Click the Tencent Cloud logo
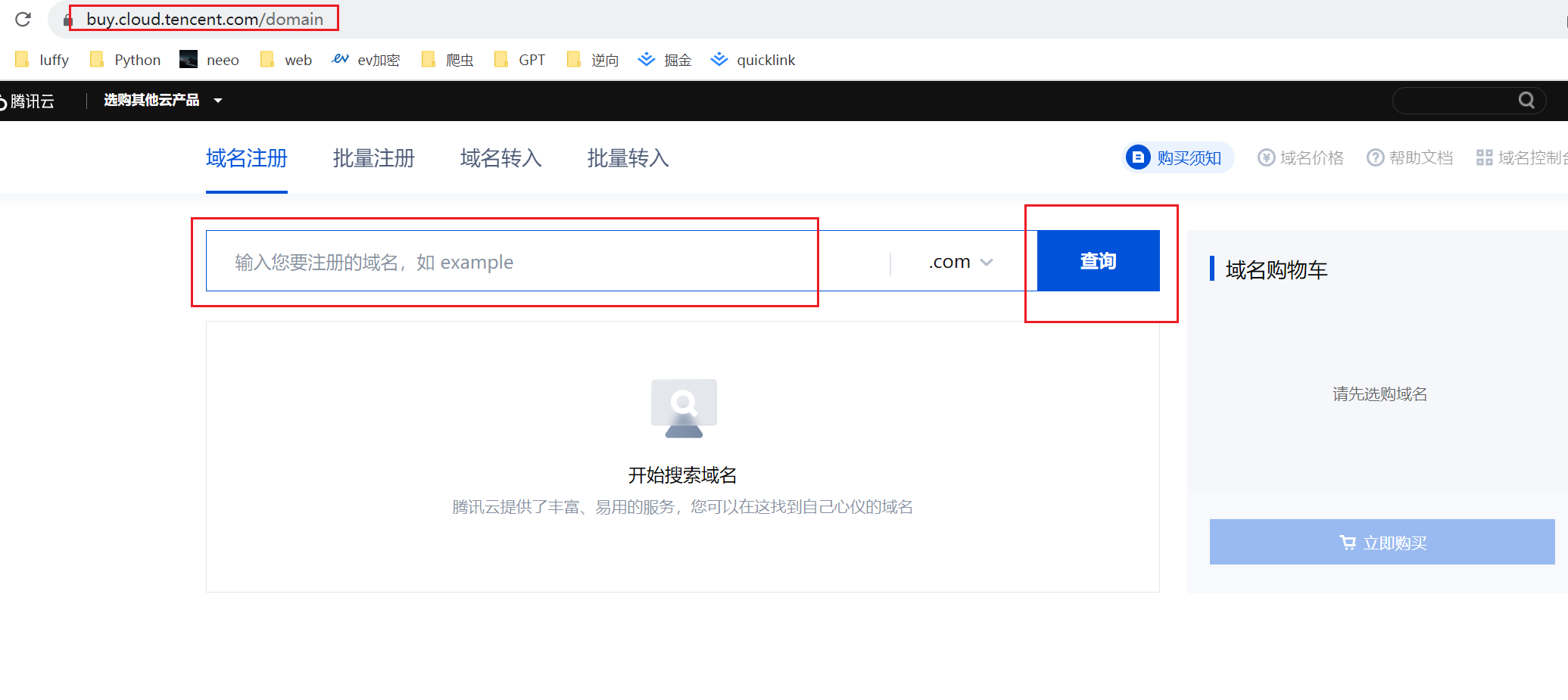The width and height of the screenshot is (1568, 700). [27, 101]
